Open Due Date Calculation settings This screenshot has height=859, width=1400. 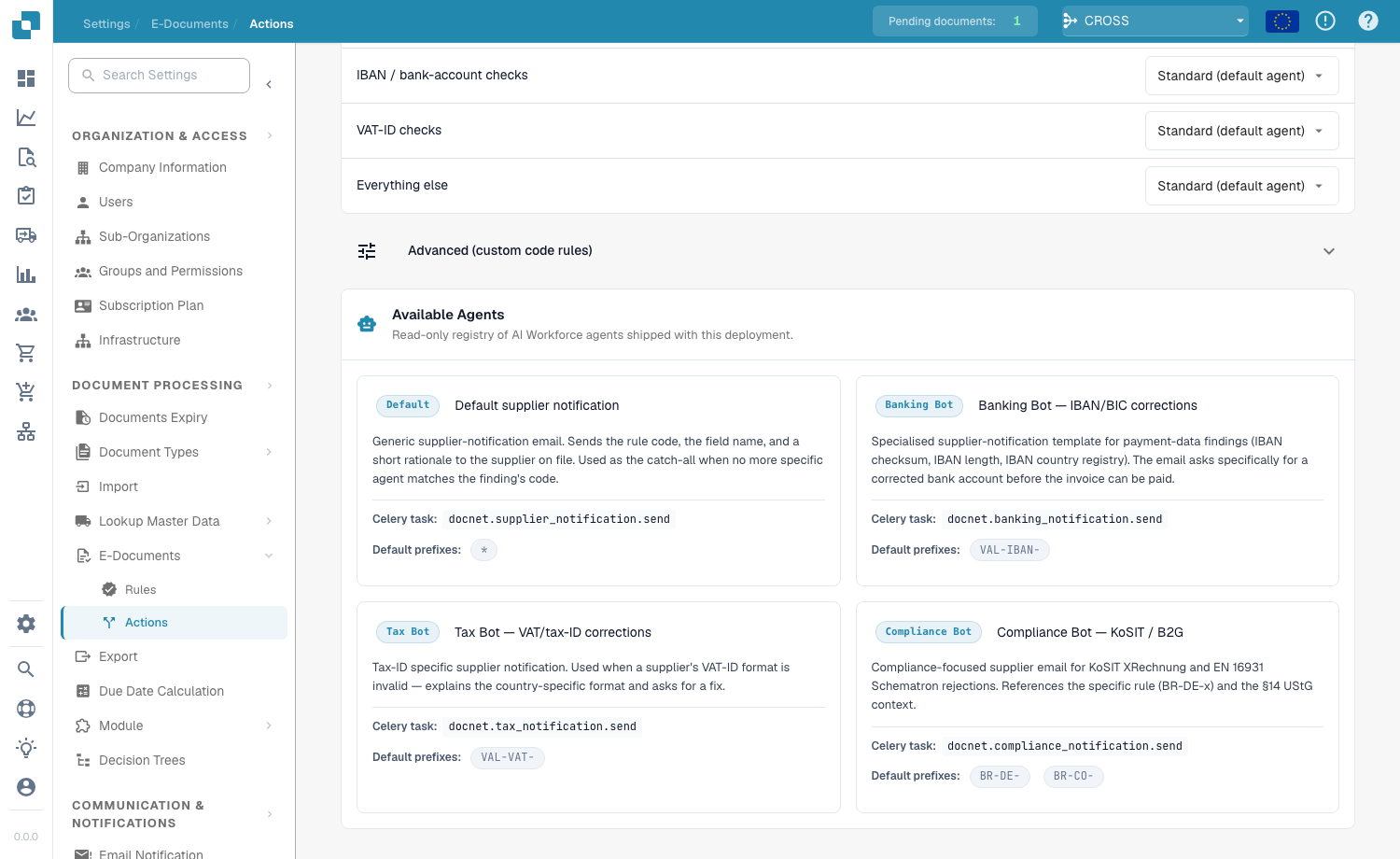coord(161,691)
